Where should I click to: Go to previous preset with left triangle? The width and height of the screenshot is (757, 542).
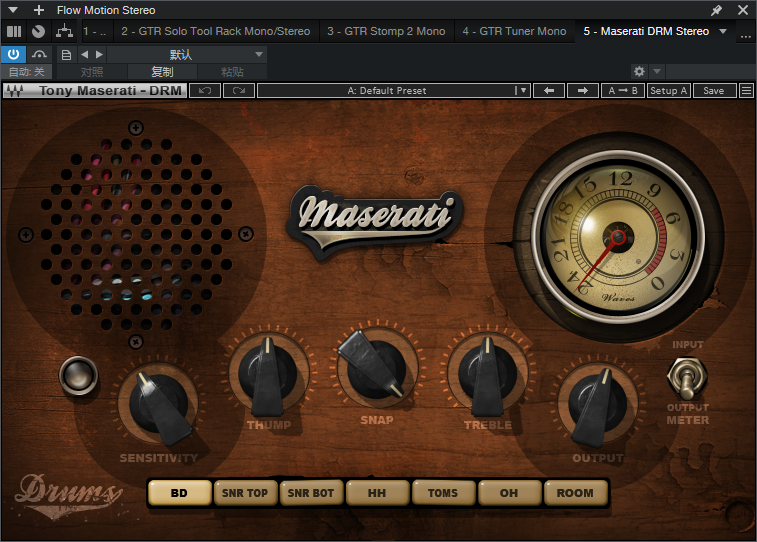84,55
